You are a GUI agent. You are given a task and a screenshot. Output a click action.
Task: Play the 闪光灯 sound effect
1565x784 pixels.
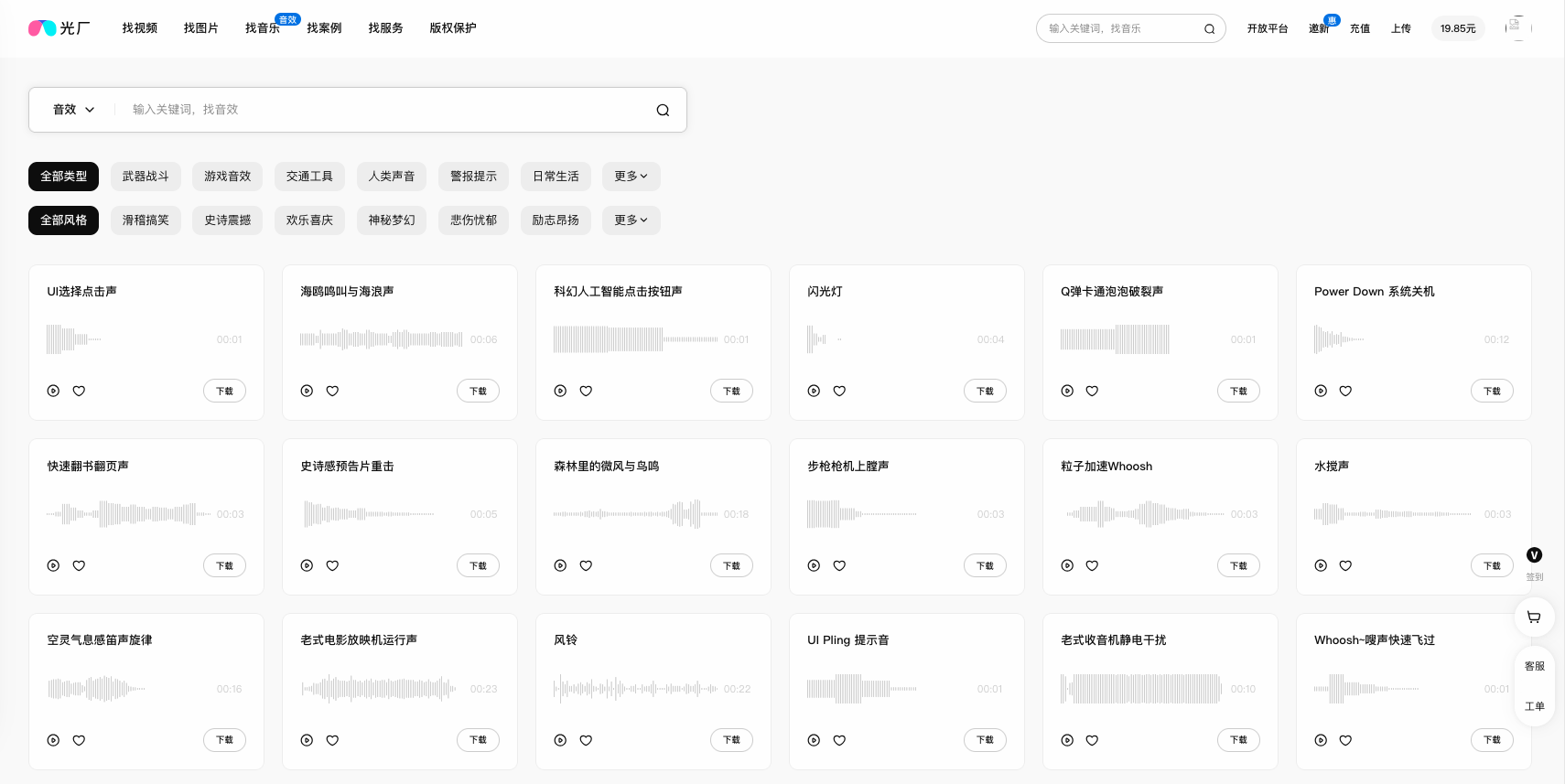click(x=814, y=391)
